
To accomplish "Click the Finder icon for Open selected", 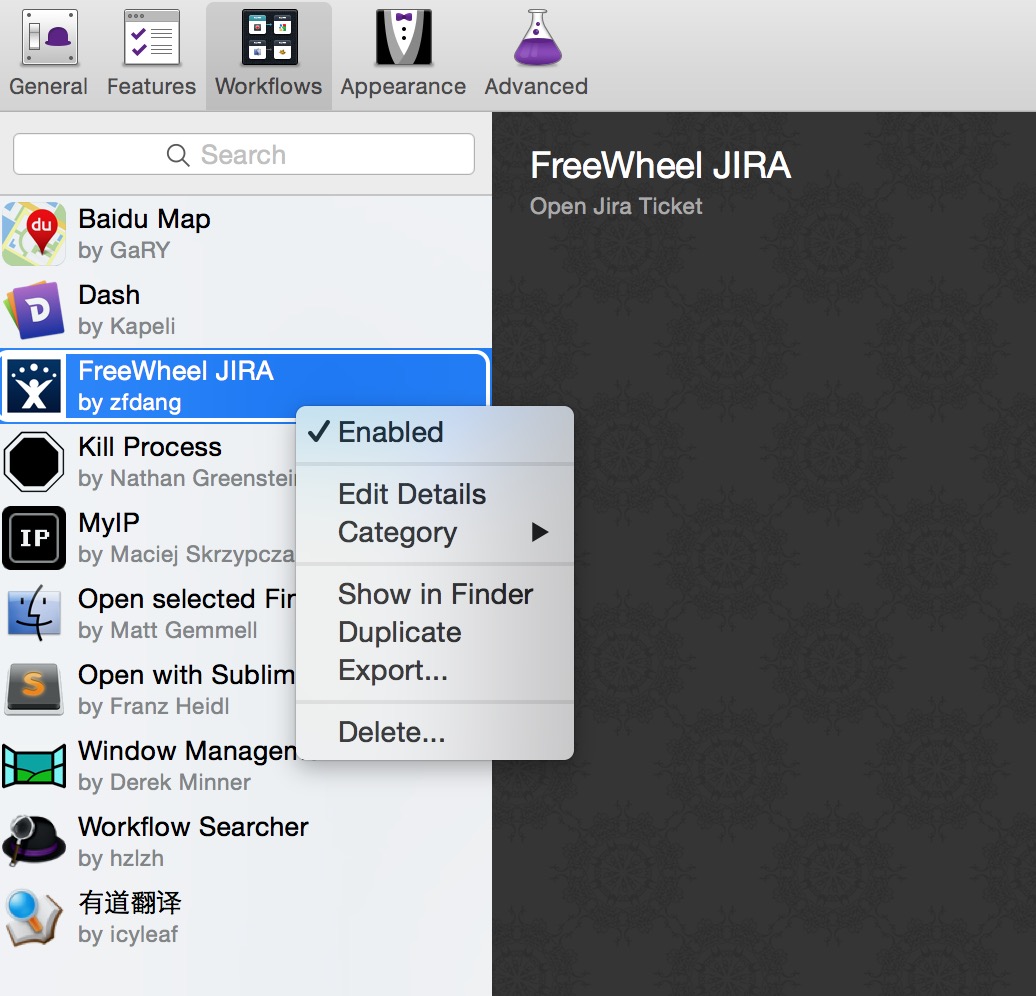I will [34, 614].
